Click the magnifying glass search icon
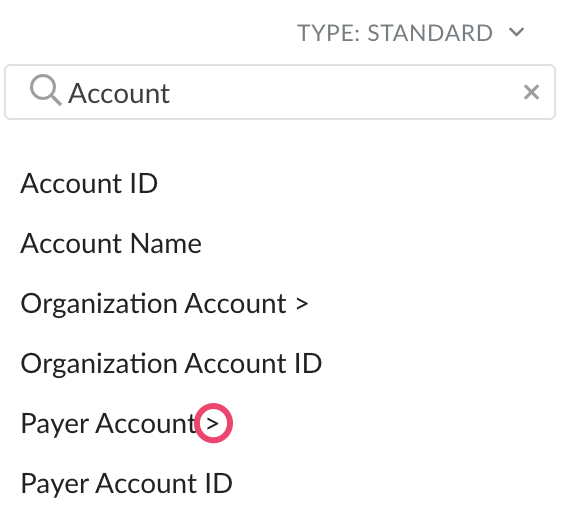Screen dimensions: 574x528 (x=46, y=90)
